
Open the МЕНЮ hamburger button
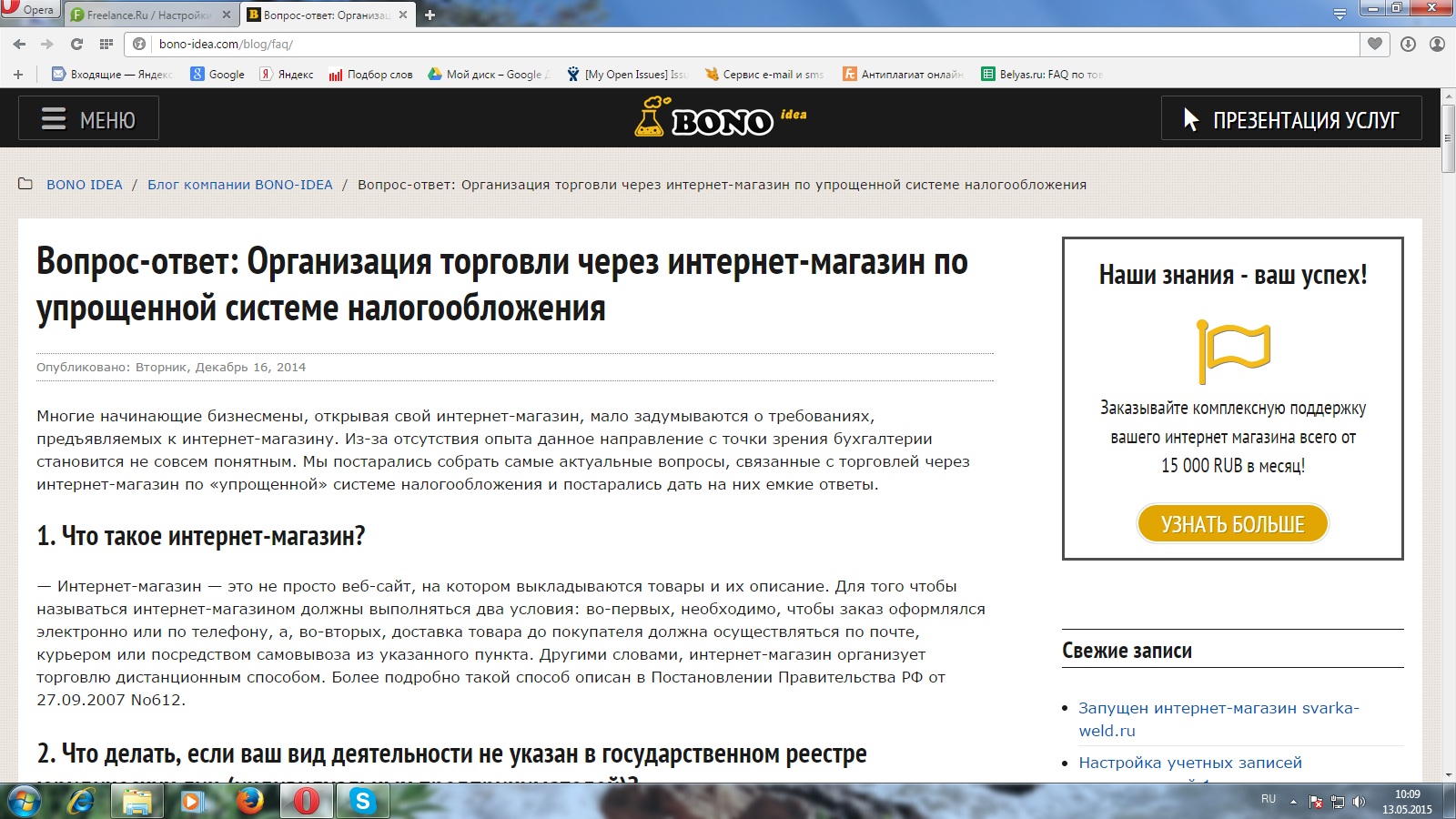pyautogui.click(x=89, y=118)
